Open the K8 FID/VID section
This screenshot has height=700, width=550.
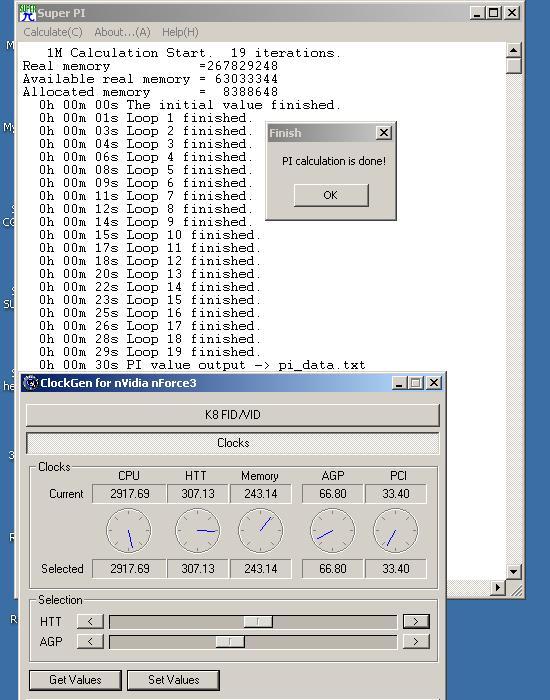[233, 415]
